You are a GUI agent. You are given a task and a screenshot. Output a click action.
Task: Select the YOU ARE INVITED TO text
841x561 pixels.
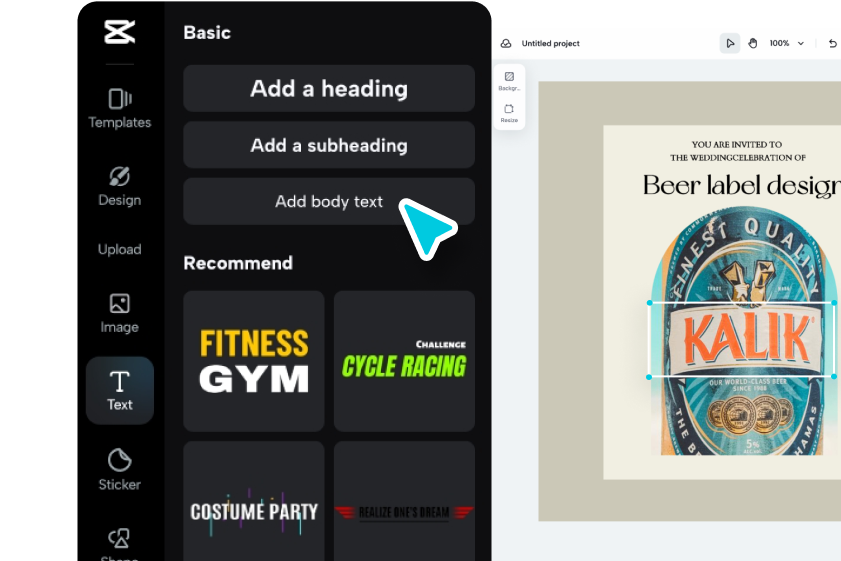pyautogui.click(x=736, y=144)
